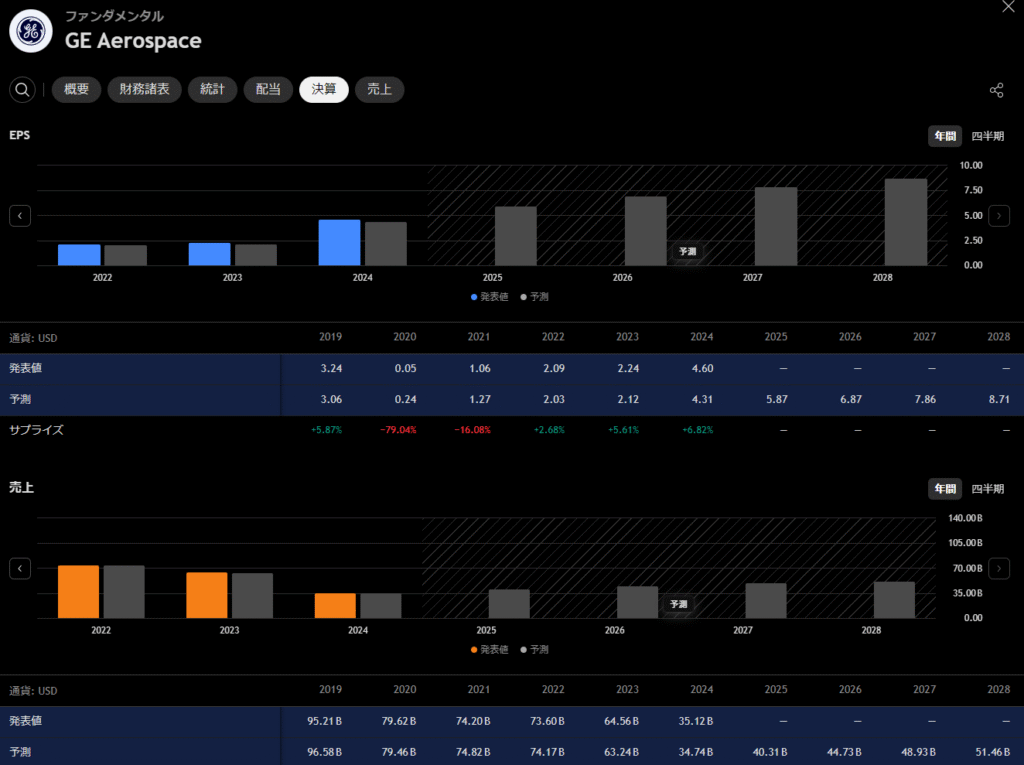Click the 2028 EPS forecast bar
This screenshot has width=1024, height=765.
click(x=906, y=222)
